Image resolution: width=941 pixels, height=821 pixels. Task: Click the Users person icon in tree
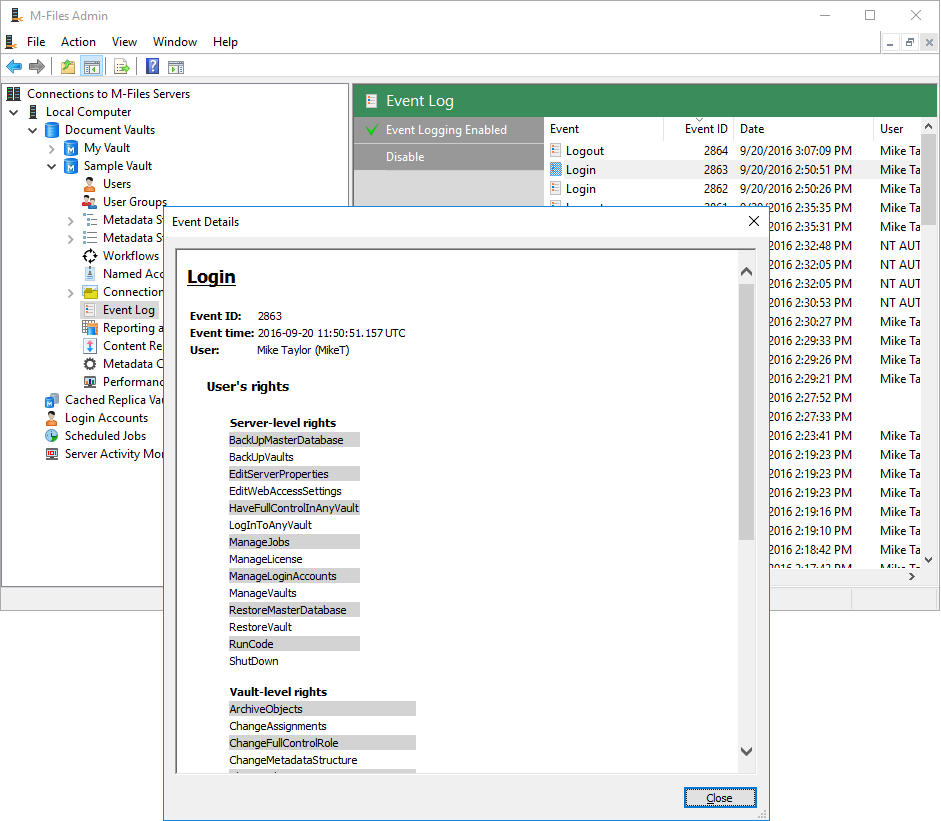click(x=89, y=184)
